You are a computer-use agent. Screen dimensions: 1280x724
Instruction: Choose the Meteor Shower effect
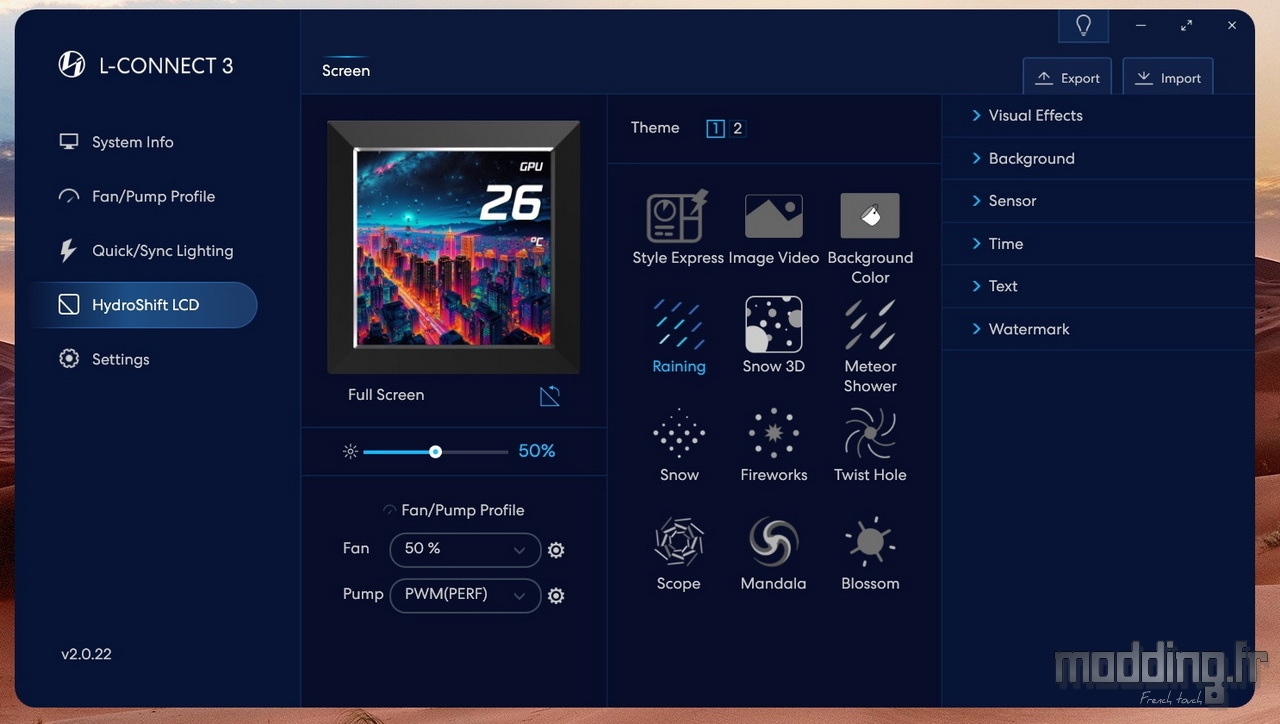click(870, 324)
